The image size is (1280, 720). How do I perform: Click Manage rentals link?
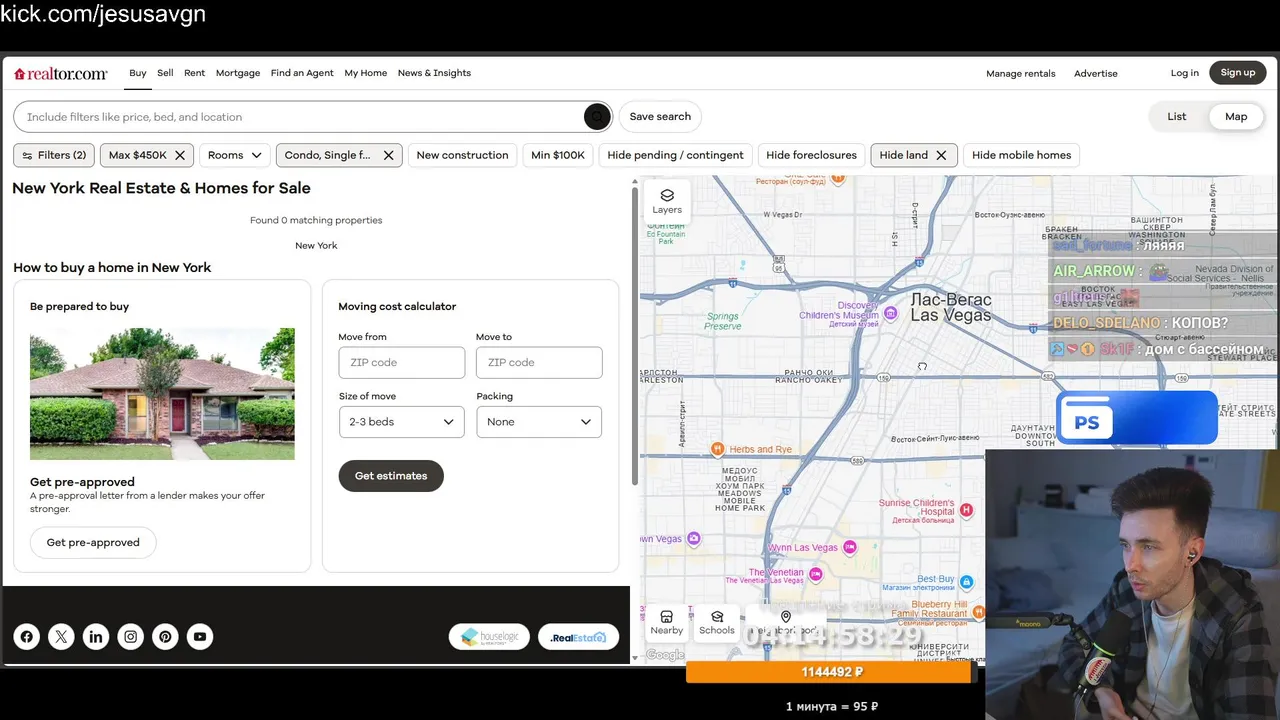[x=1021, y=74]
